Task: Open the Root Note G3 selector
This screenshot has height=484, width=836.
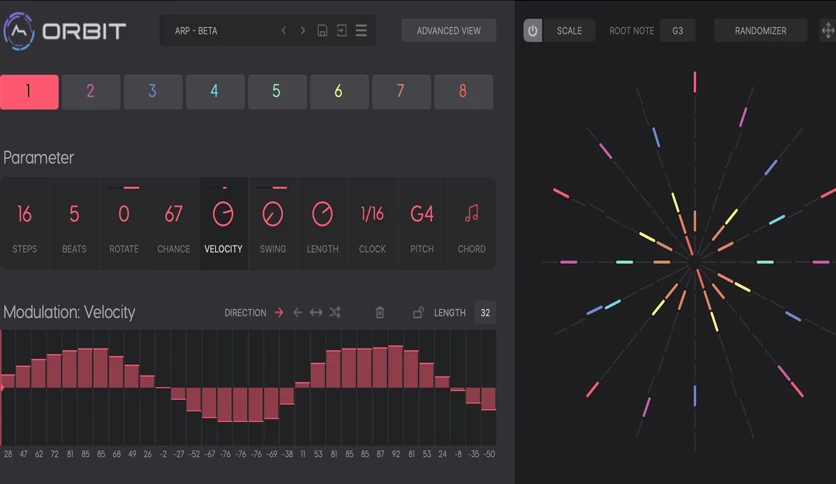Action: point(678,30)
